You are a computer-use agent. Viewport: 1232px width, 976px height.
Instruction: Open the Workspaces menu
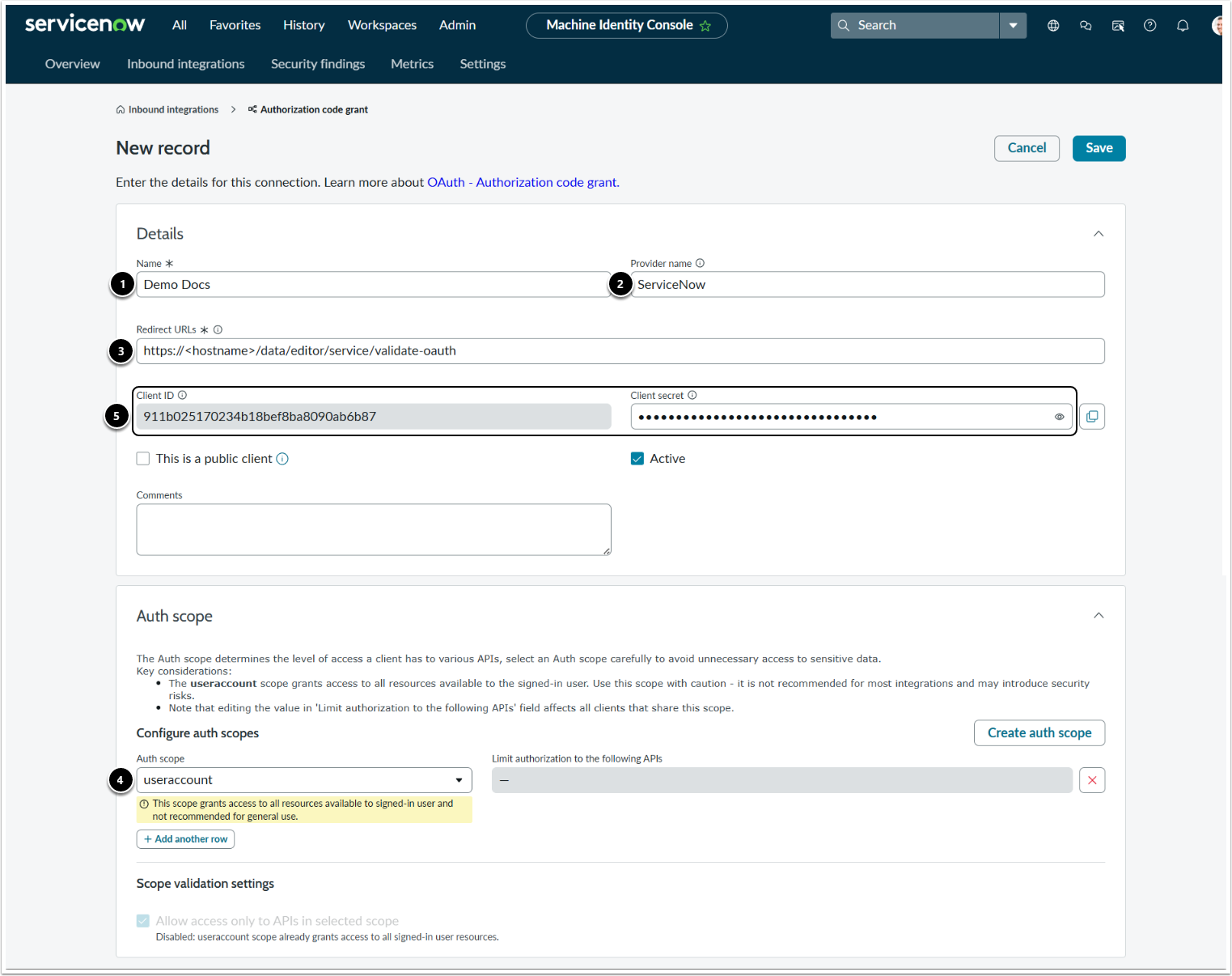pyautogui.click(x=382, y=25)
